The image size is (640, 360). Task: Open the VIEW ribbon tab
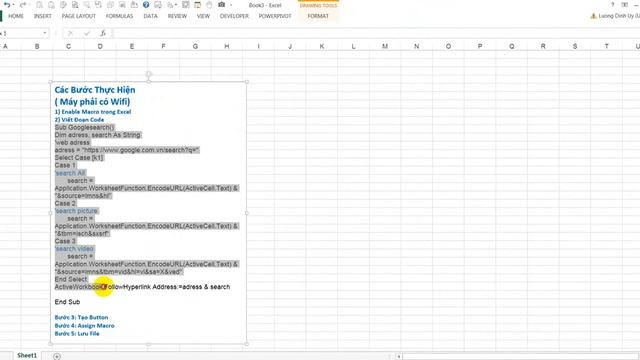pyautogui.click(x=203, y=16)
